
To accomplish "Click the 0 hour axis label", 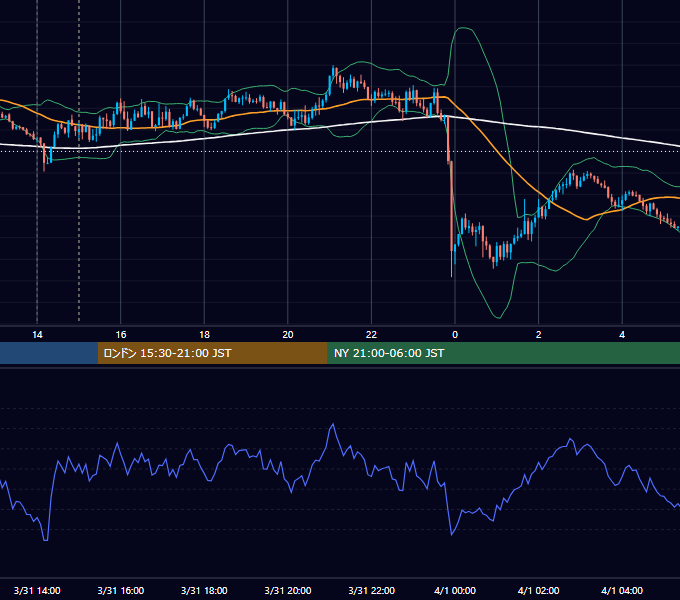I will [x=455, y=335].
